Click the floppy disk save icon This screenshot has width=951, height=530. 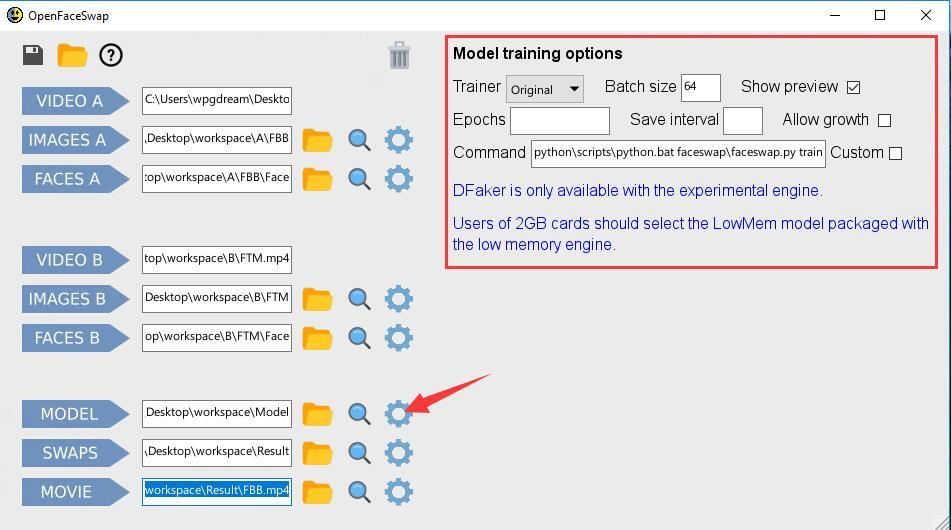pos(33,55)
